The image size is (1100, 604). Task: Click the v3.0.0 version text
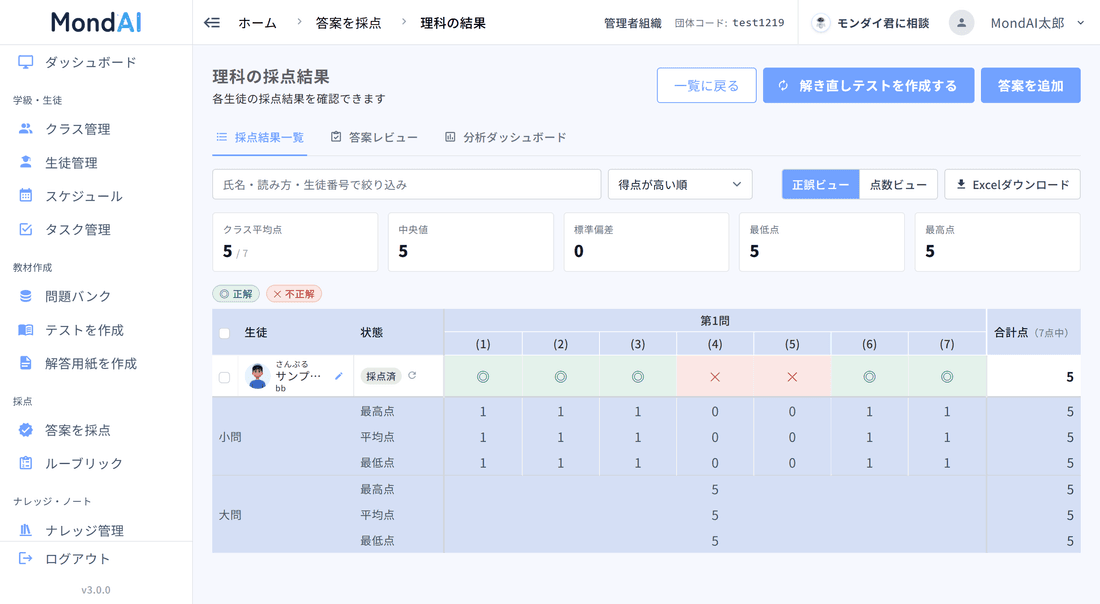(95, 590)
